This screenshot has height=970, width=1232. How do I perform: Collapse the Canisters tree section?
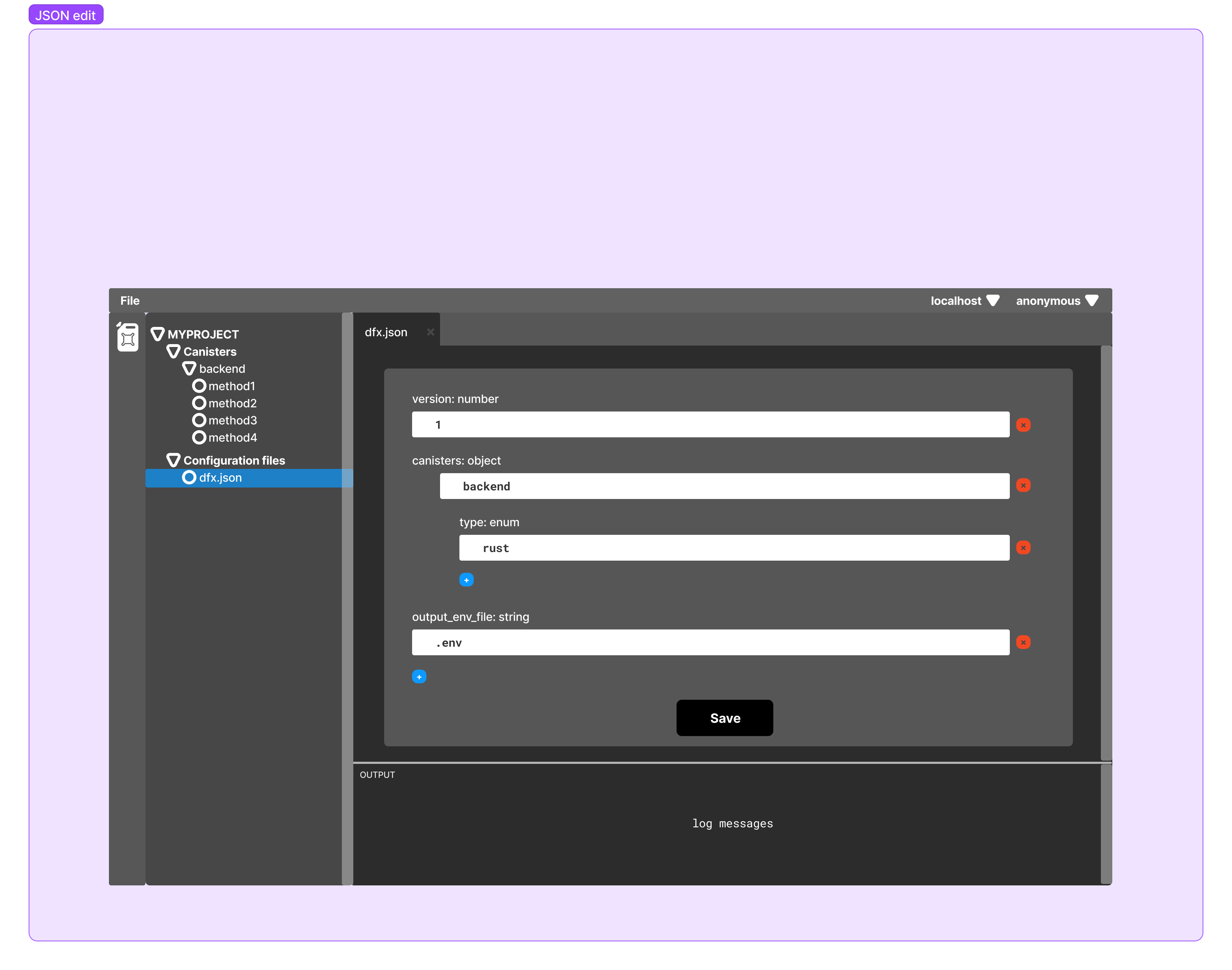(x=174, y=352)
